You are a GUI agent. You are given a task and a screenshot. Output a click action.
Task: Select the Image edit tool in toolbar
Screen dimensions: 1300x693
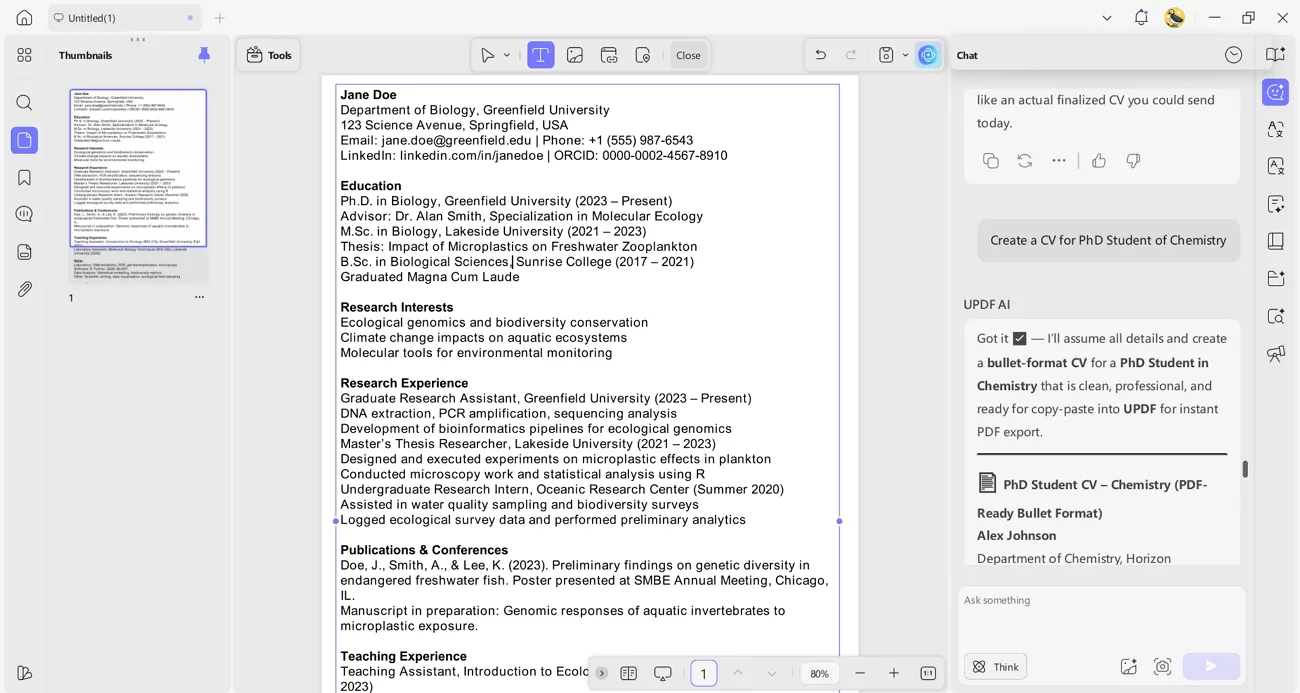575,55
